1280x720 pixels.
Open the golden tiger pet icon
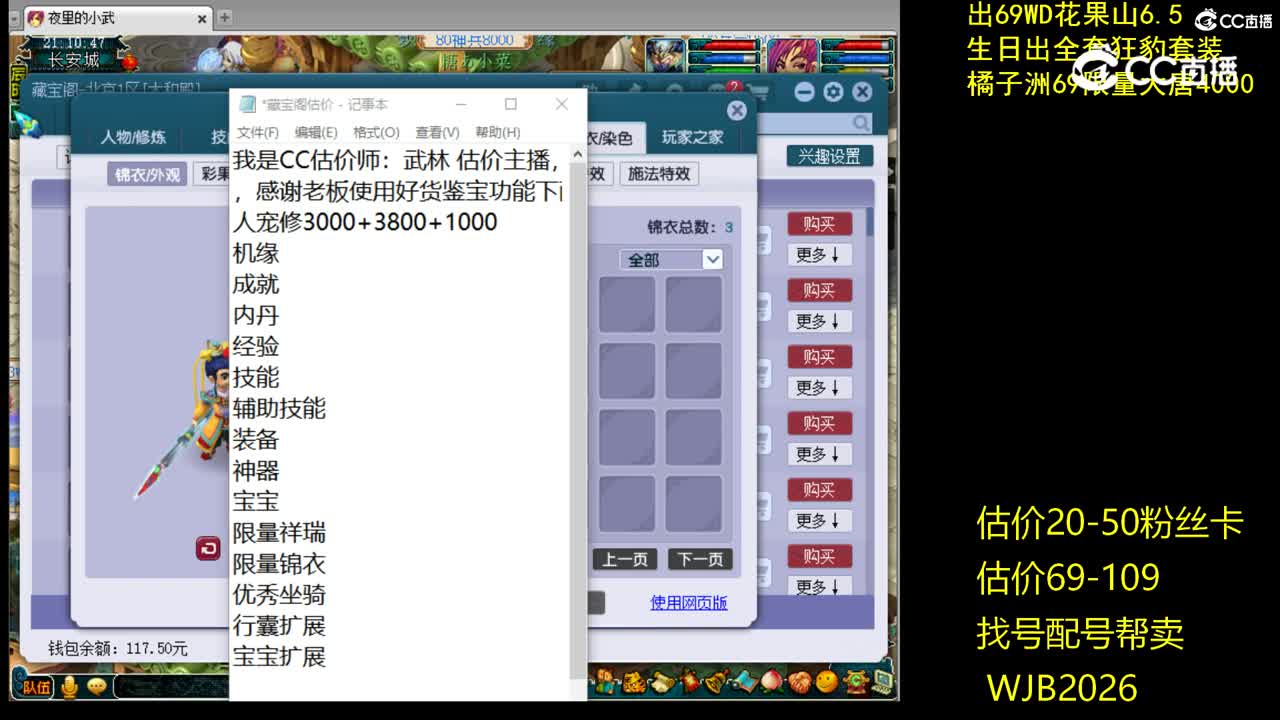pos(634,682)
